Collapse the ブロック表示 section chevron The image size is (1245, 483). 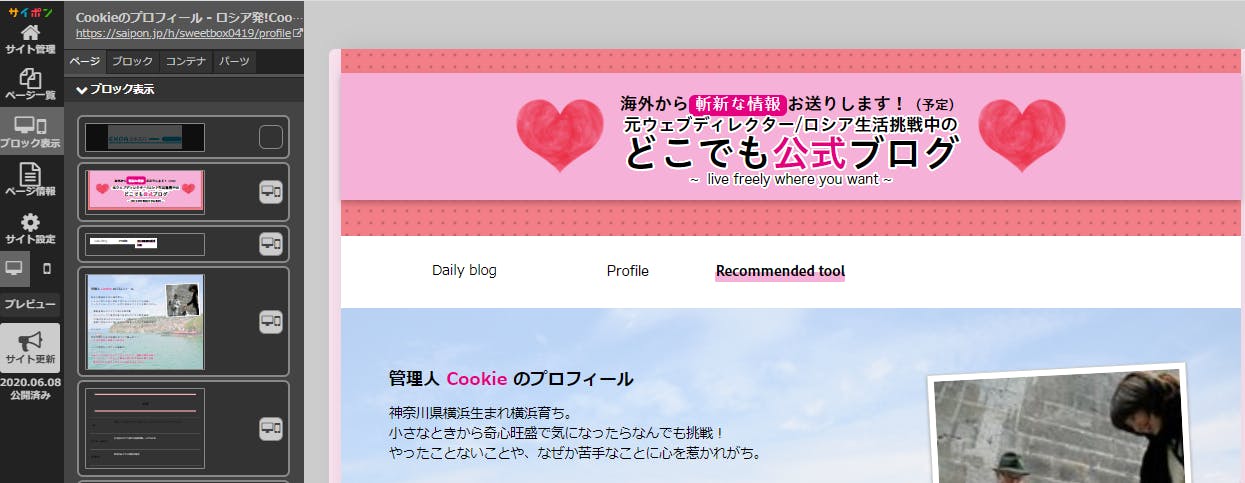[82, 89]
